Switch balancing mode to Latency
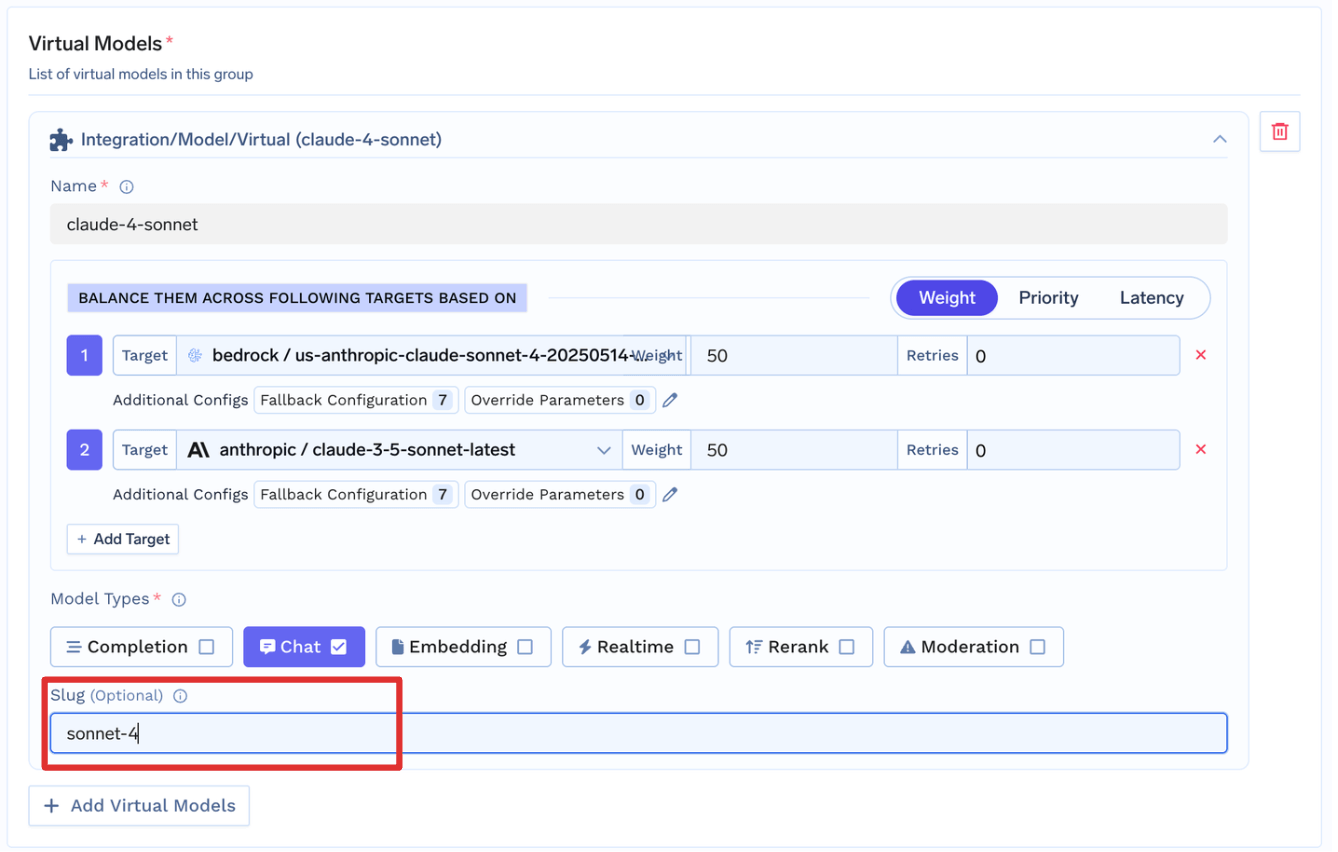 click(1151, 298)
